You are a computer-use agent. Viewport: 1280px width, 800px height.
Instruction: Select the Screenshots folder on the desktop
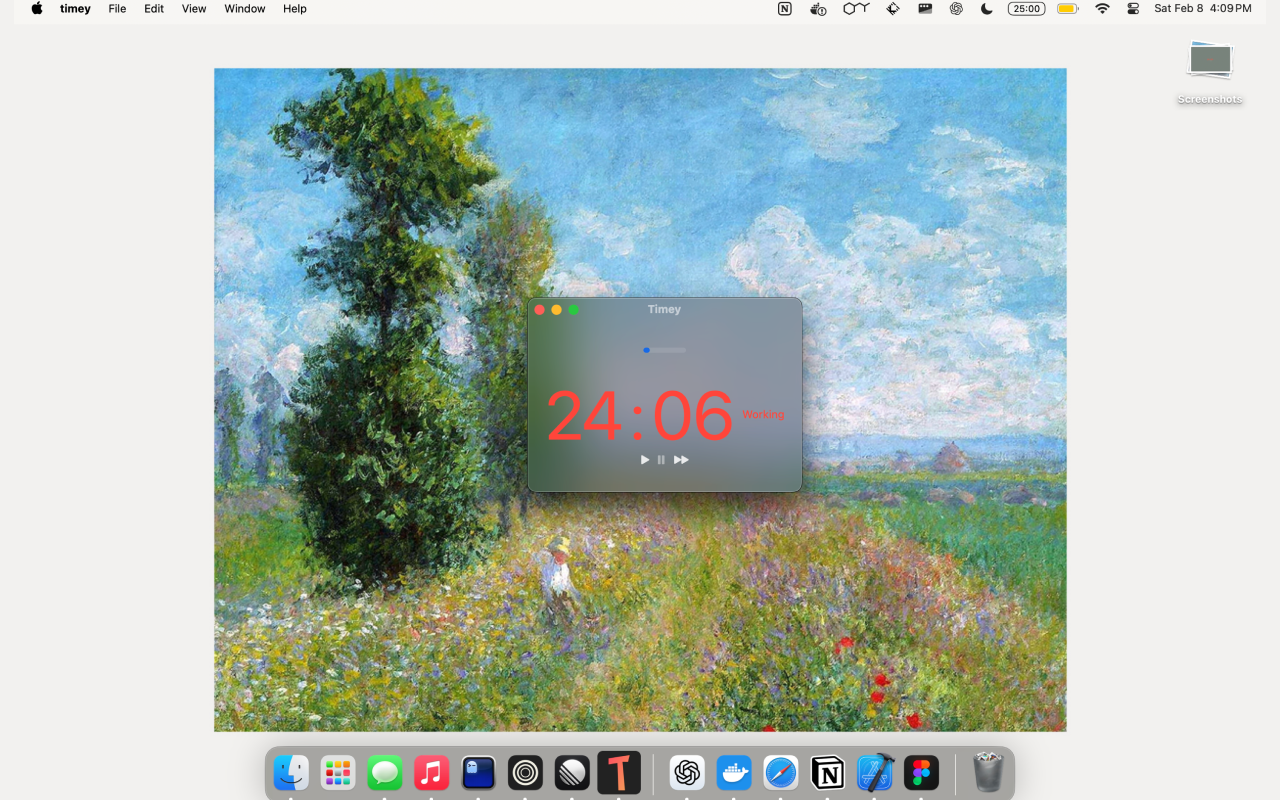click(x=1210, y=72)
